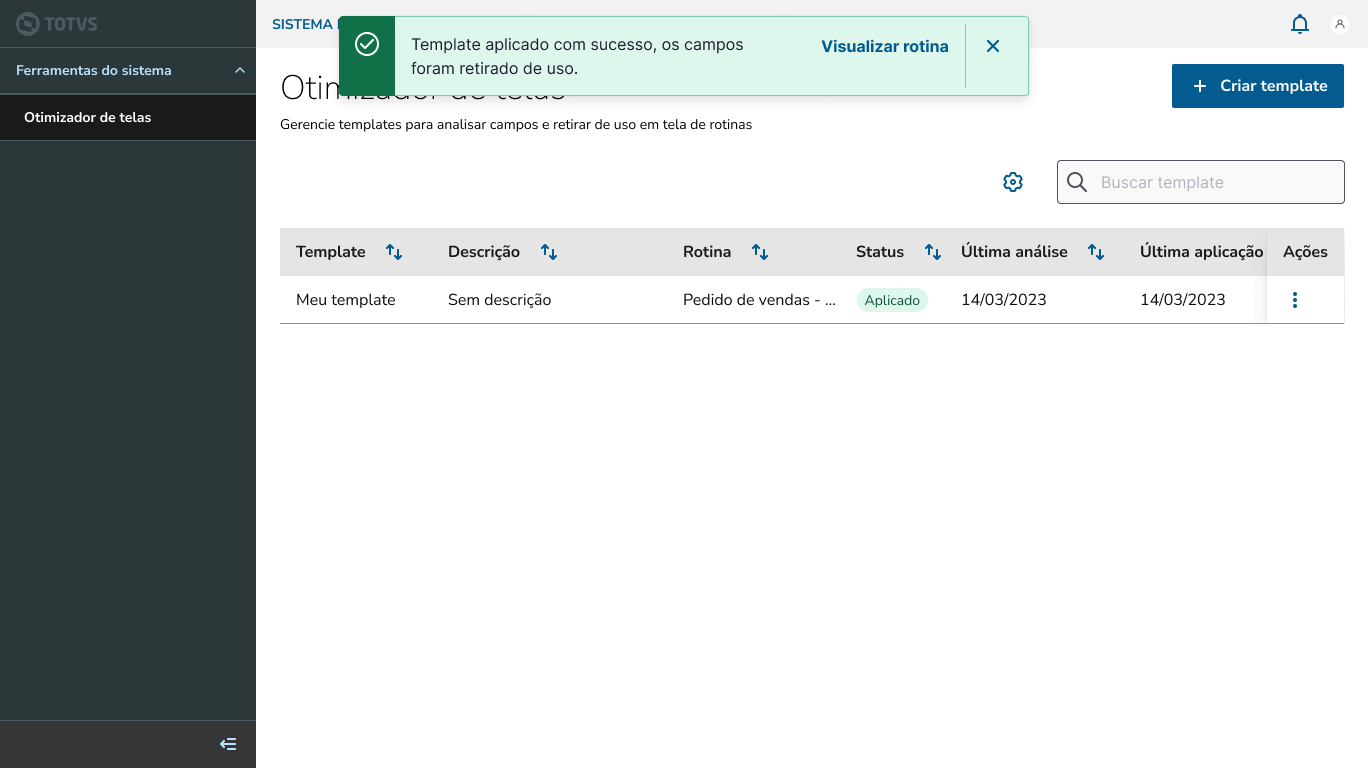Sort table by Última análise column

pyautogui.click(x=1096, y=252)
